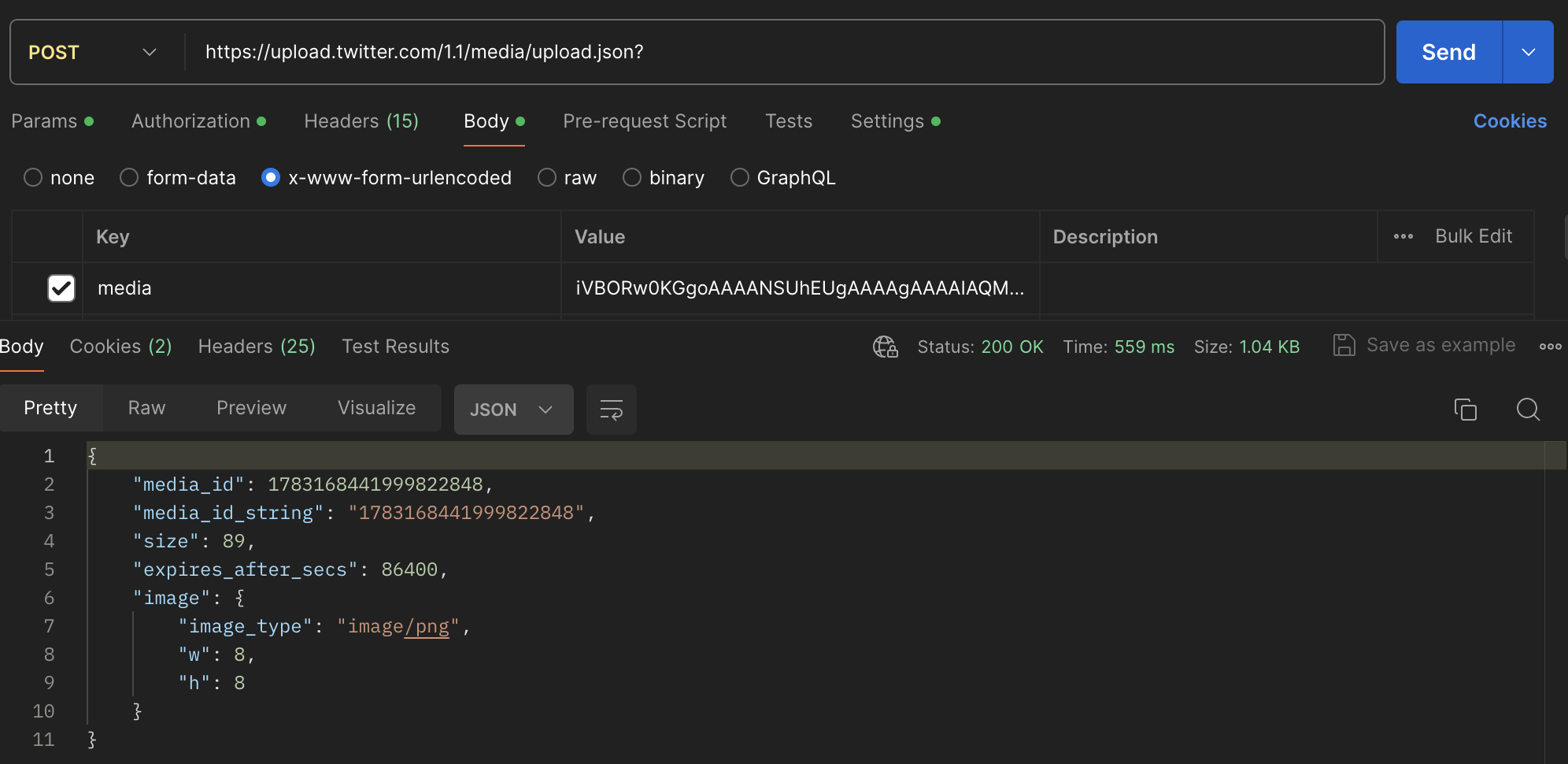
Task: Toggle line wrapping in the response viewer
Action: [x=611, y=409]
